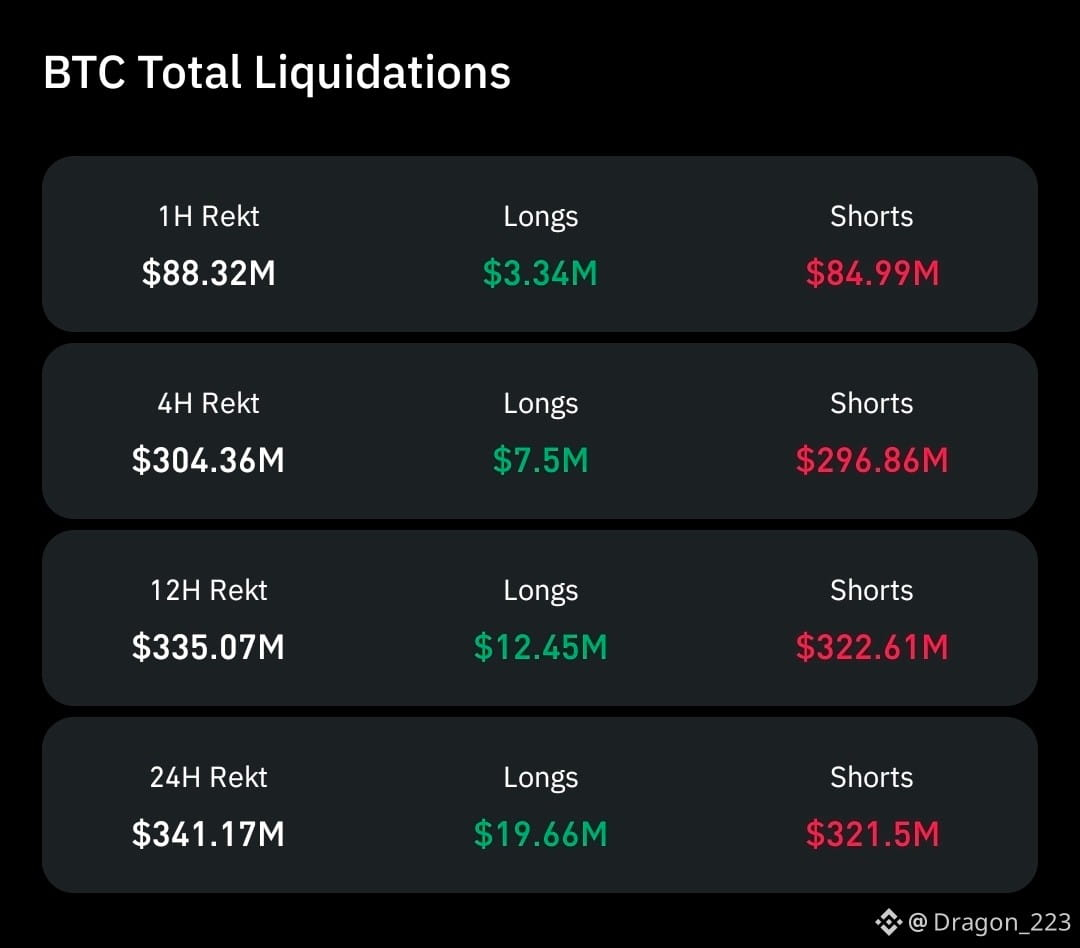
Task: Select the 4H Rekt total $304.36M
Action: [x=209, y=460]
